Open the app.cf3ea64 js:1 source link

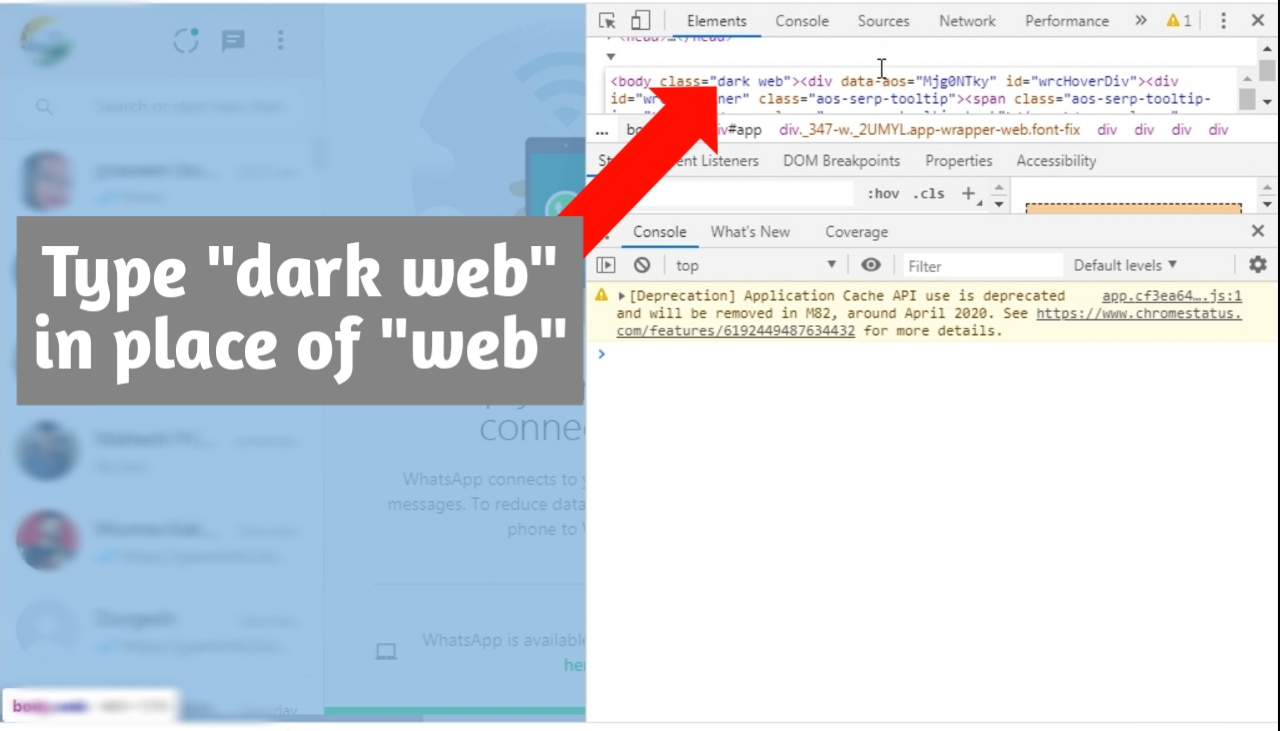[x=1172, y=296]
